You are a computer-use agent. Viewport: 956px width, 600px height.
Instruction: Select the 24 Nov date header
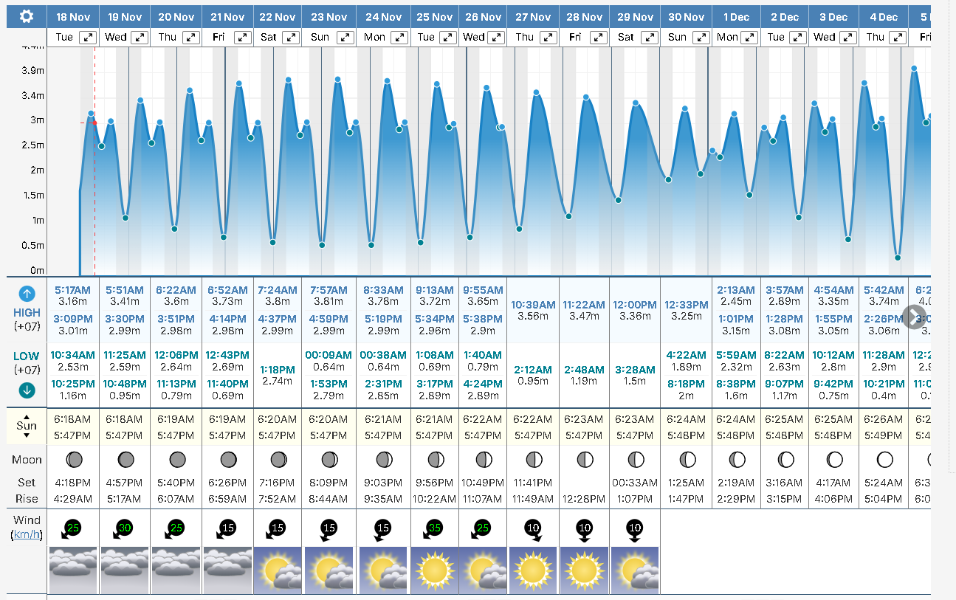pyautogui.click(x=385, y=17)
